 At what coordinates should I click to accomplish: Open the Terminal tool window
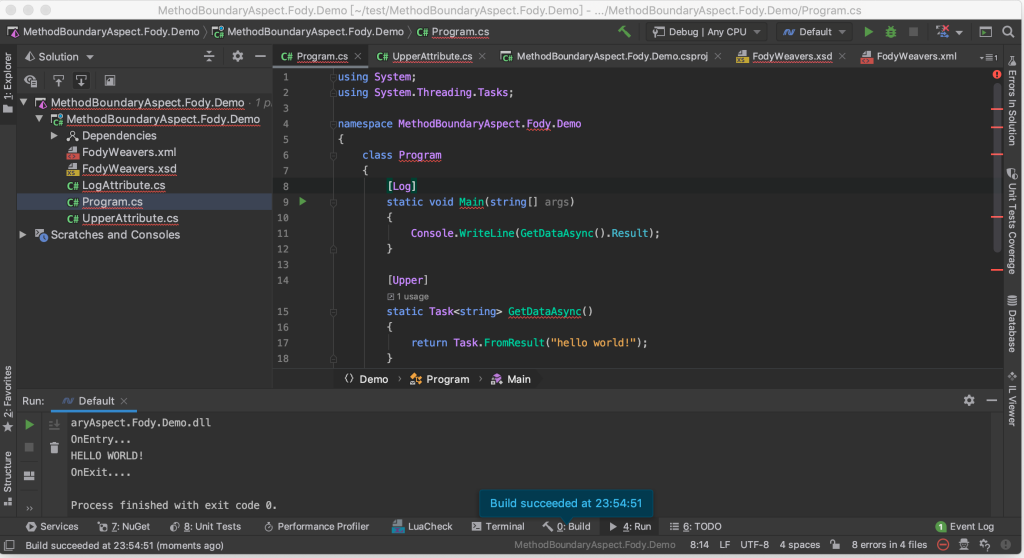[x=498, y=527]
